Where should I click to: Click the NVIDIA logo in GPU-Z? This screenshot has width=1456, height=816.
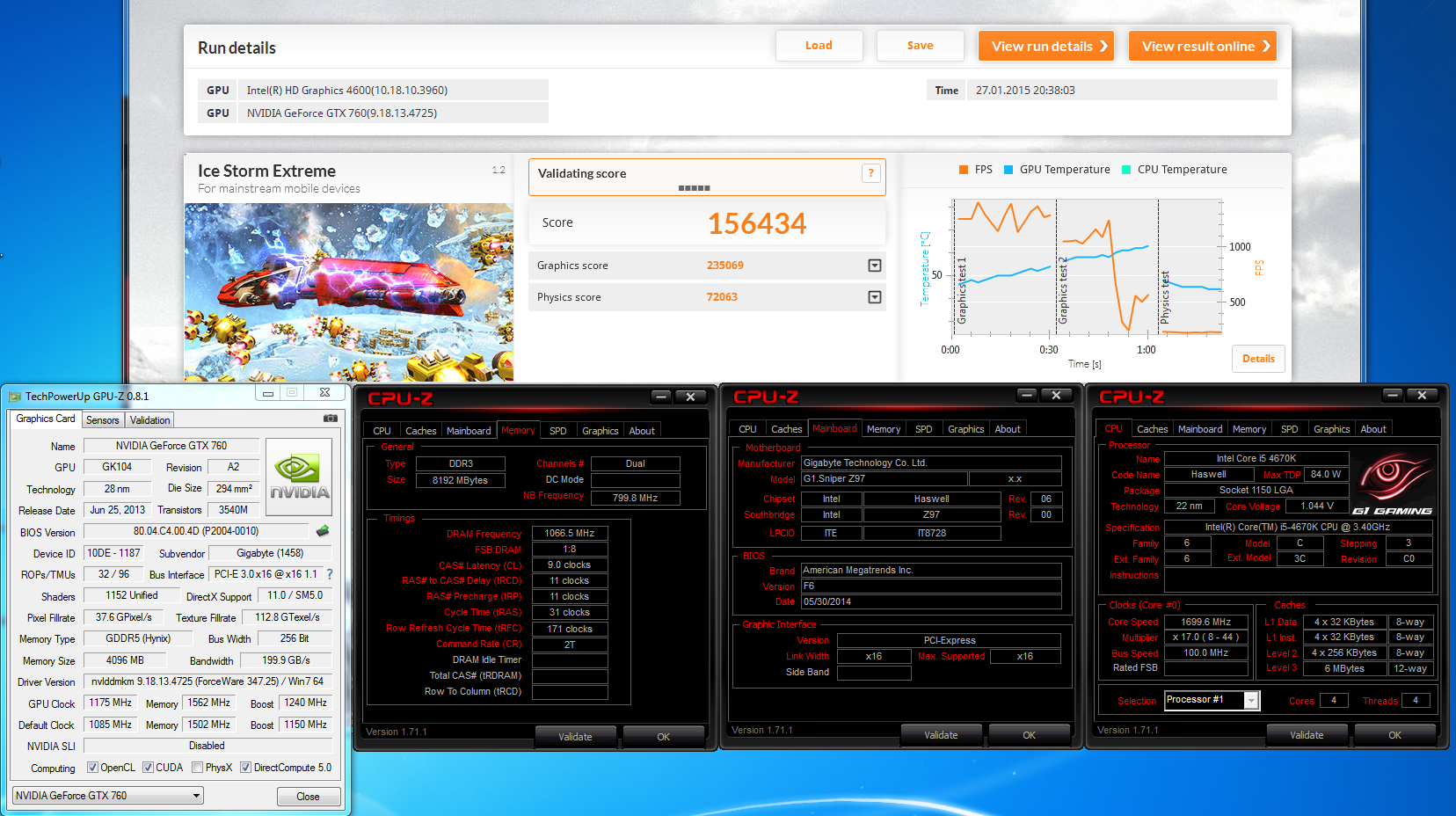click(x=299, y=477)
